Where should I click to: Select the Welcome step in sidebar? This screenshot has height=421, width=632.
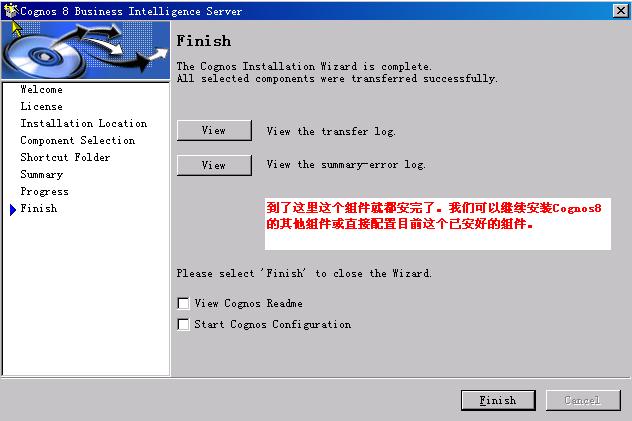tap(42, 89)
